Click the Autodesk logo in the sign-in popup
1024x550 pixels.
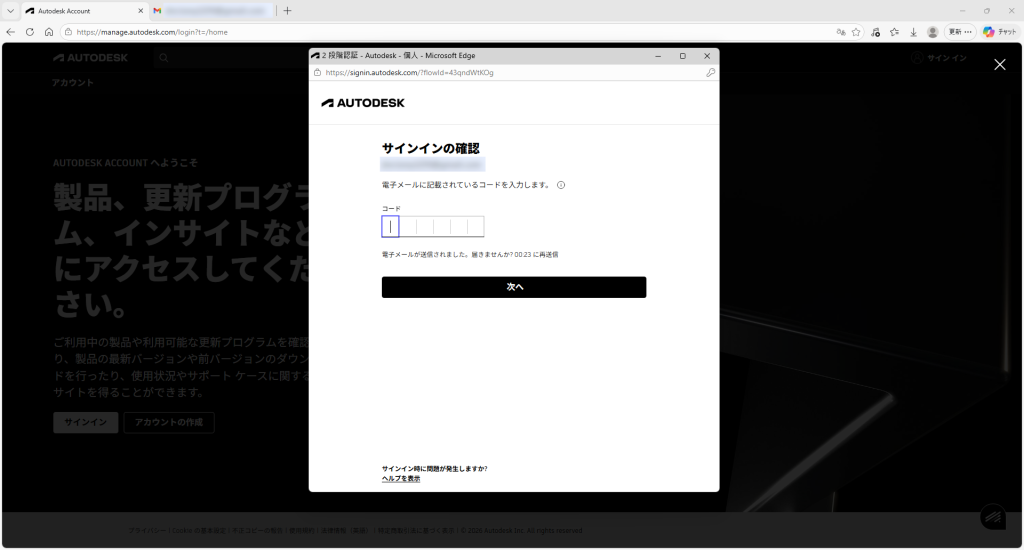pyautogui.click(x=363, y=103)
